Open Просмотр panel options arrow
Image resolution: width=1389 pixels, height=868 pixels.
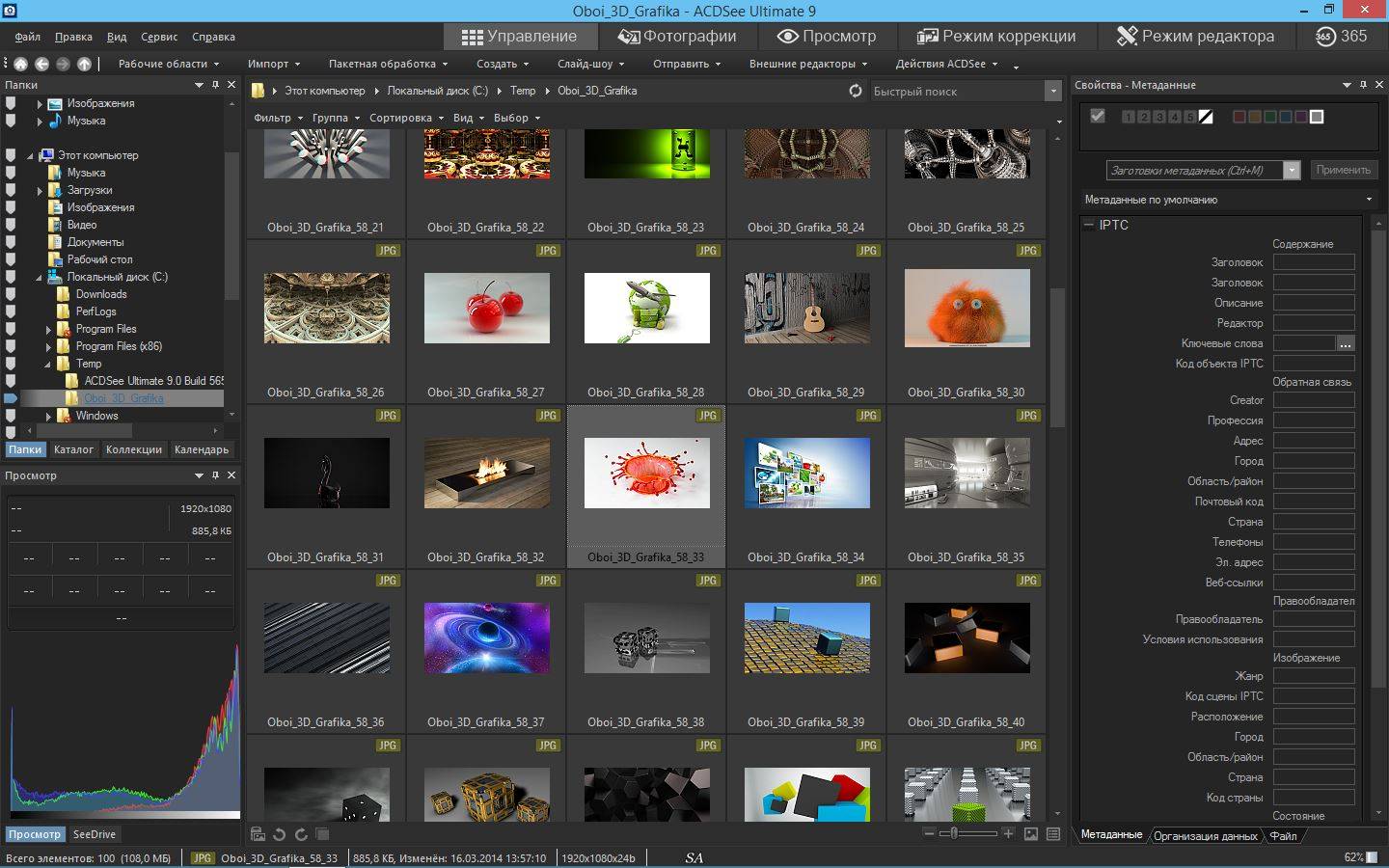(x=200, y=475)
